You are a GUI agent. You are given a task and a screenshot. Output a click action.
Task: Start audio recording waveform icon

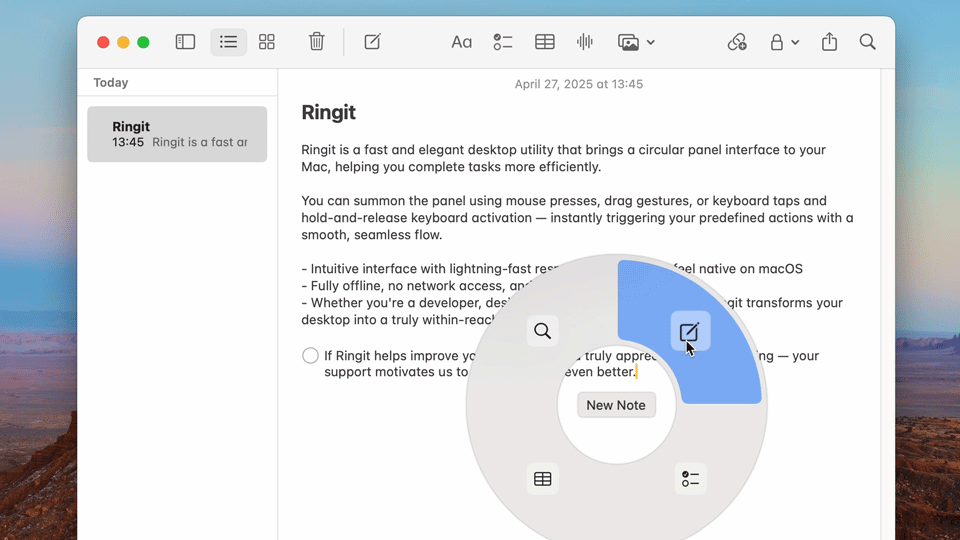coord(585,42)
